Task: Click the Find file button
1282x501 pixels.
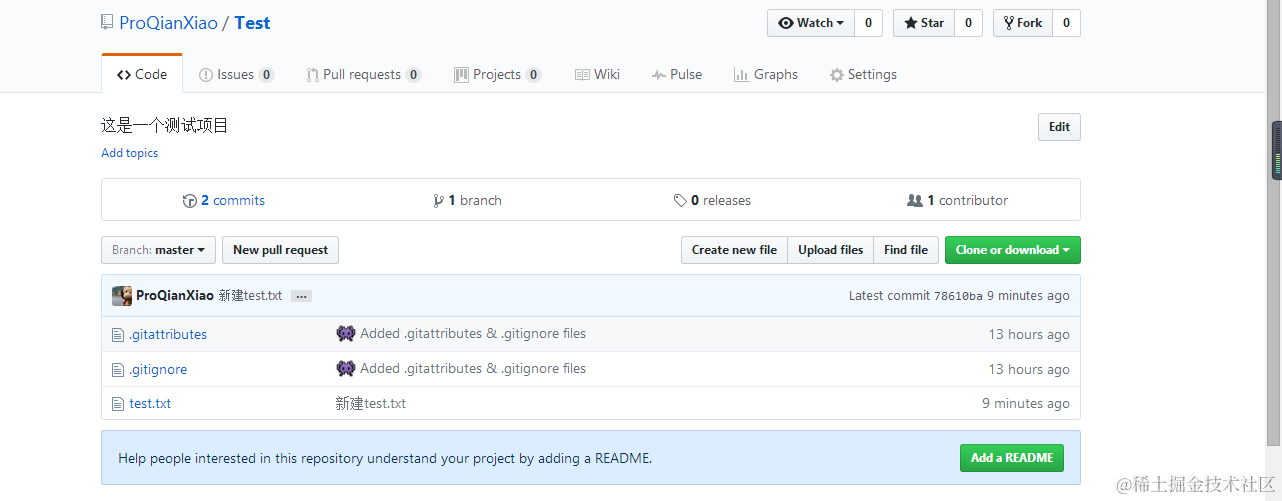Action: (x=905, y=250)
